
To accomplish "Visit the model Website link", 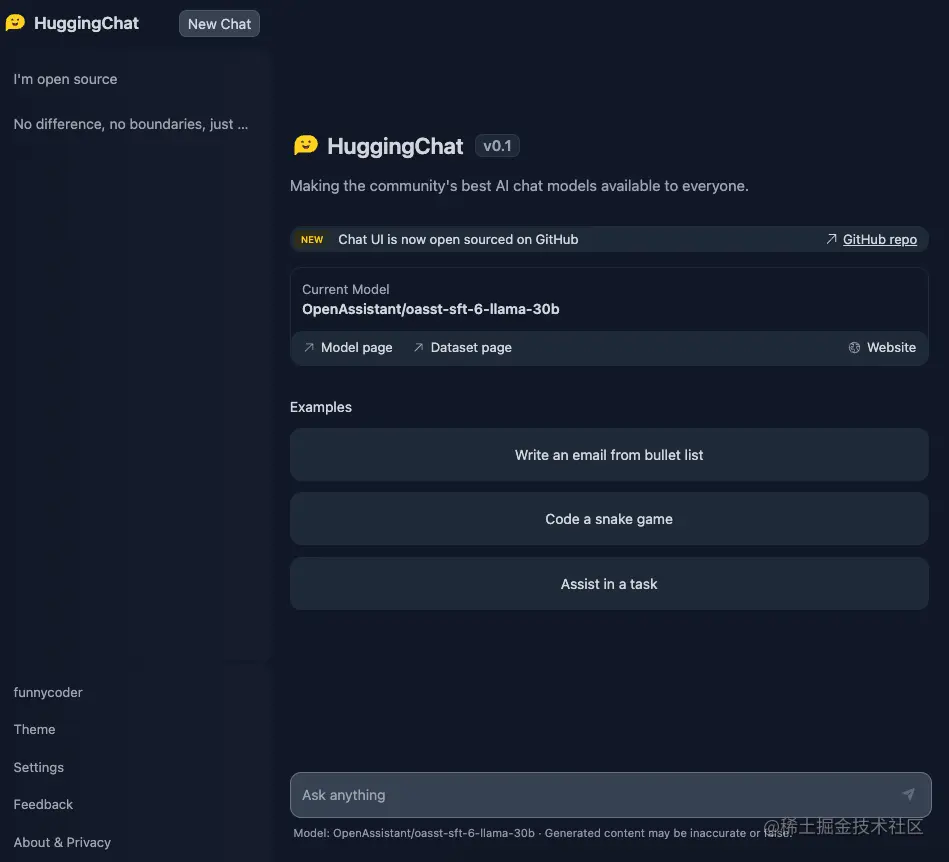I will 891,347.
